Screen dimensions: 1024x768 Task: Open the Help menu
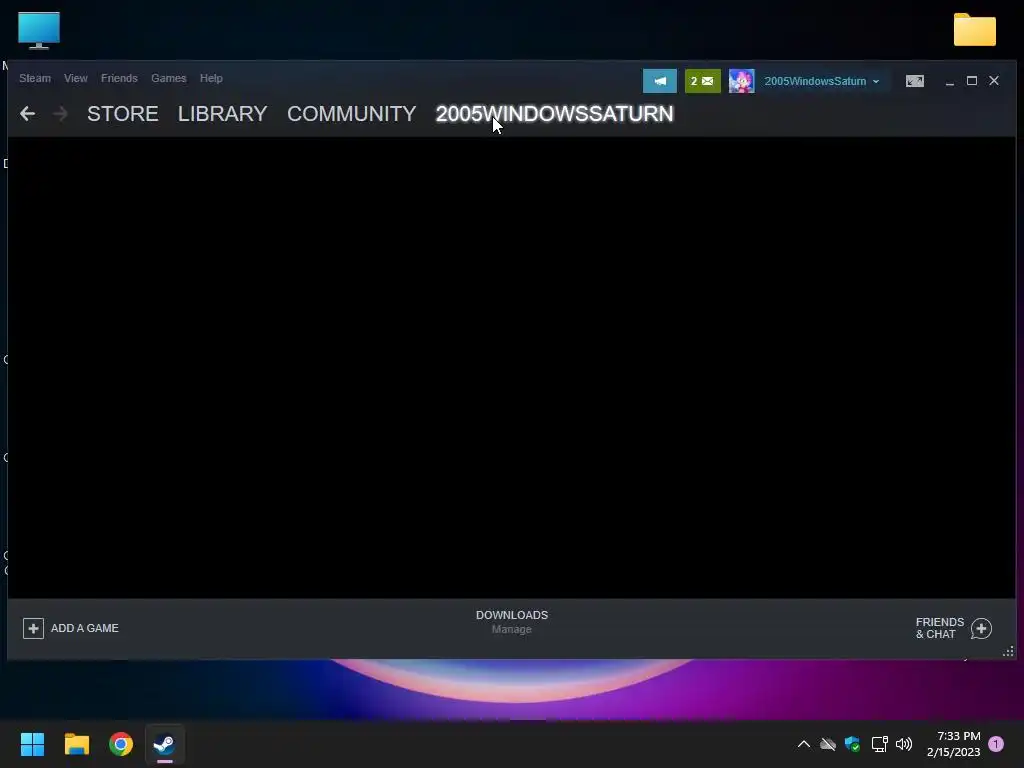tap(211, 78)
